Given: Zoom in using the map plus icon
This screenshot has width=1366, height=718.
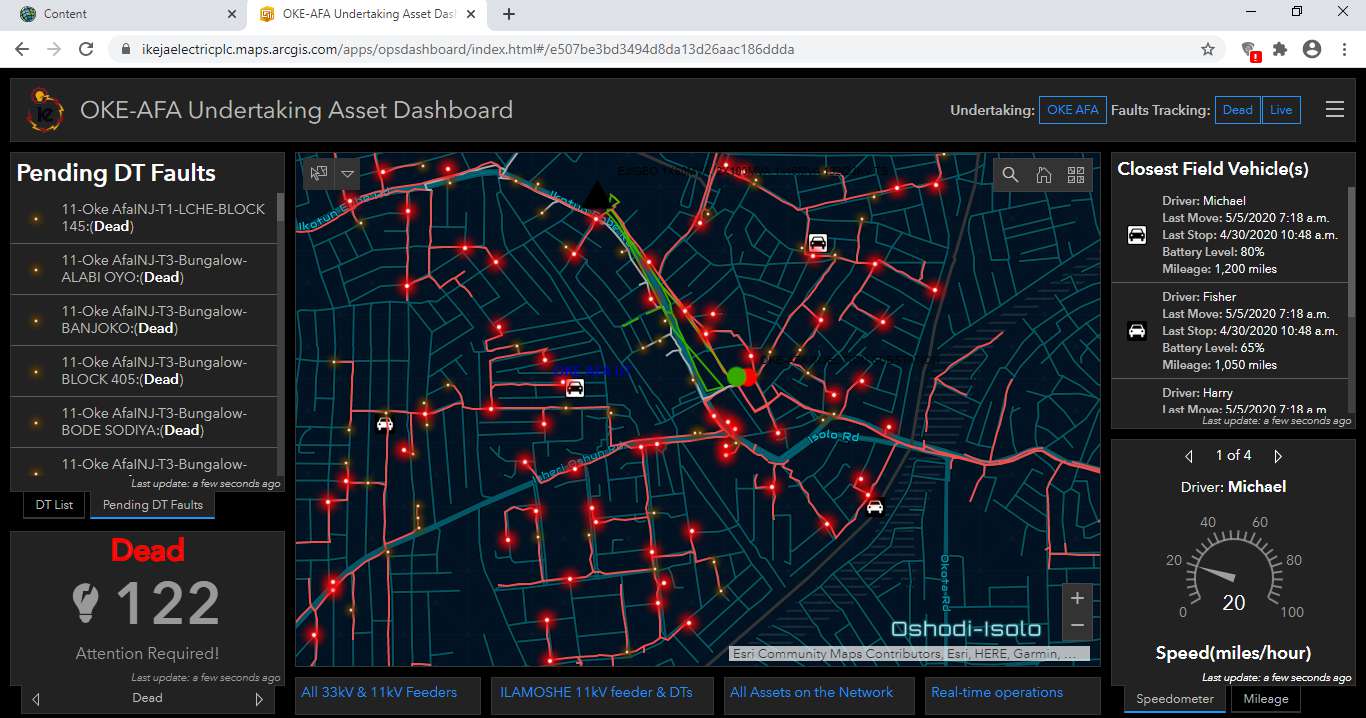Looking at the screenshot, I should tap(1077, 597).
